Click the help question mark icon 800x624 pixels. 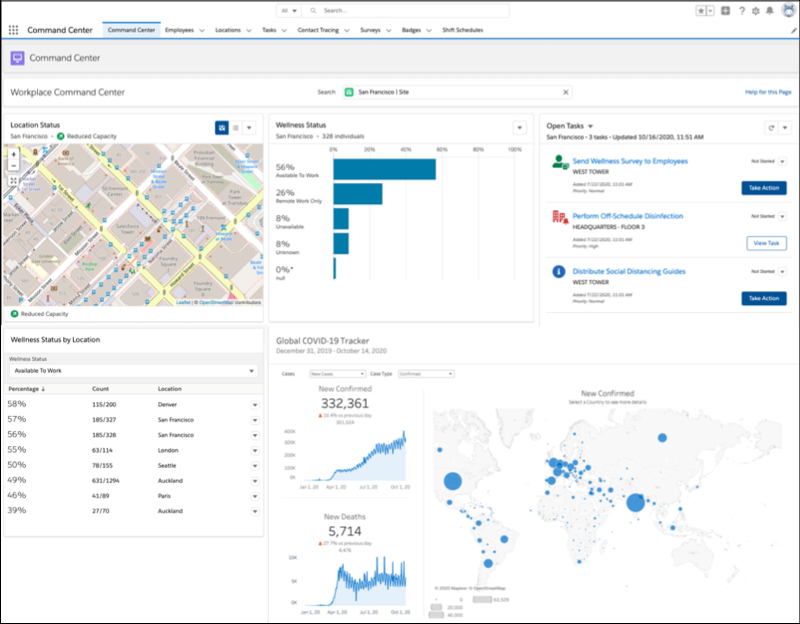tap(740, 11)
